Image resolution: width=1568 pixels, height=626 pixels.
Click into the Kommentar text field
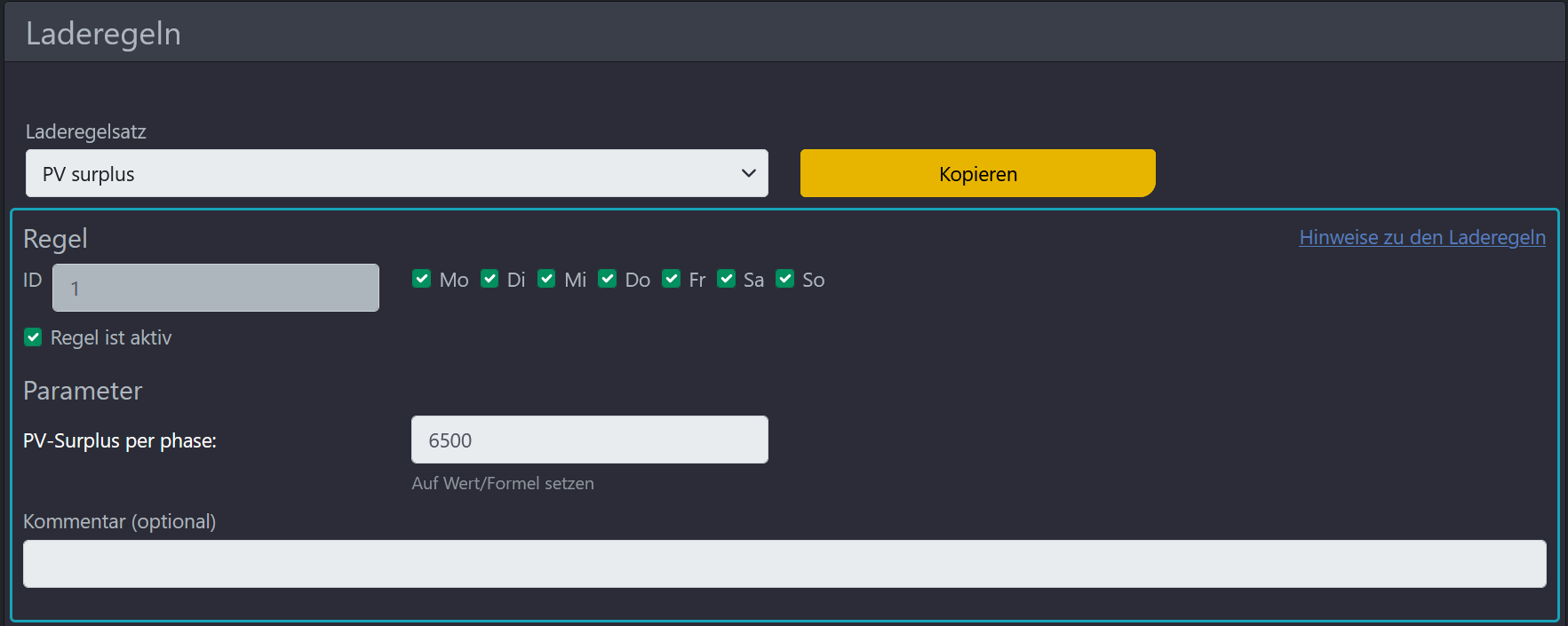(784, 564)
